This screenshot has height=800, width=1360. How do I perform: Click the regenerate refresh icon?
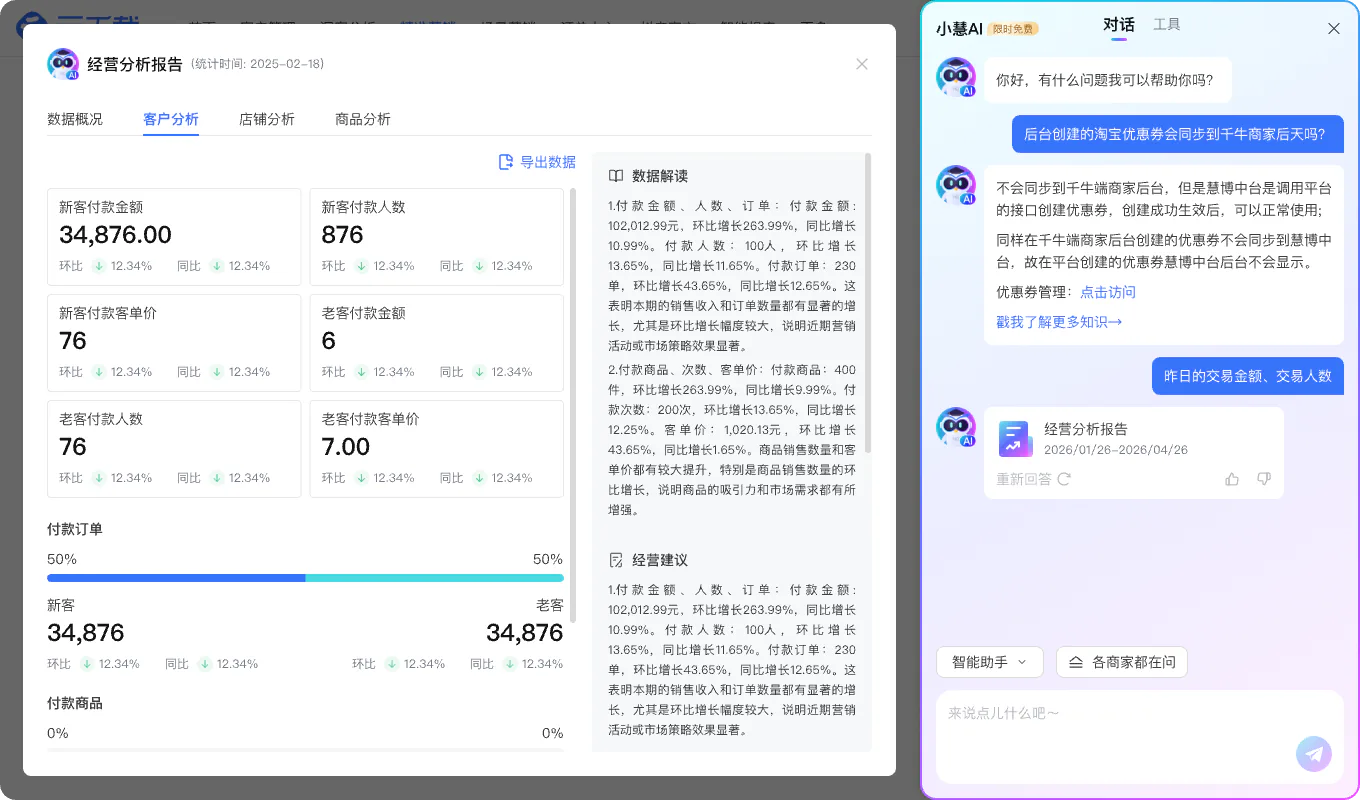pos(1064,479)
